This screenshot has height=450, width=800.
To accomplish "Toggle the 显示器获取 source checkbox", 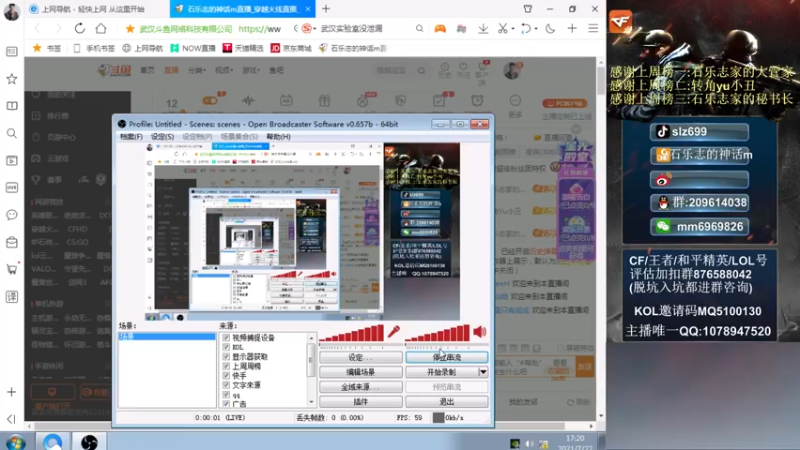I will (x=226, y=357).
